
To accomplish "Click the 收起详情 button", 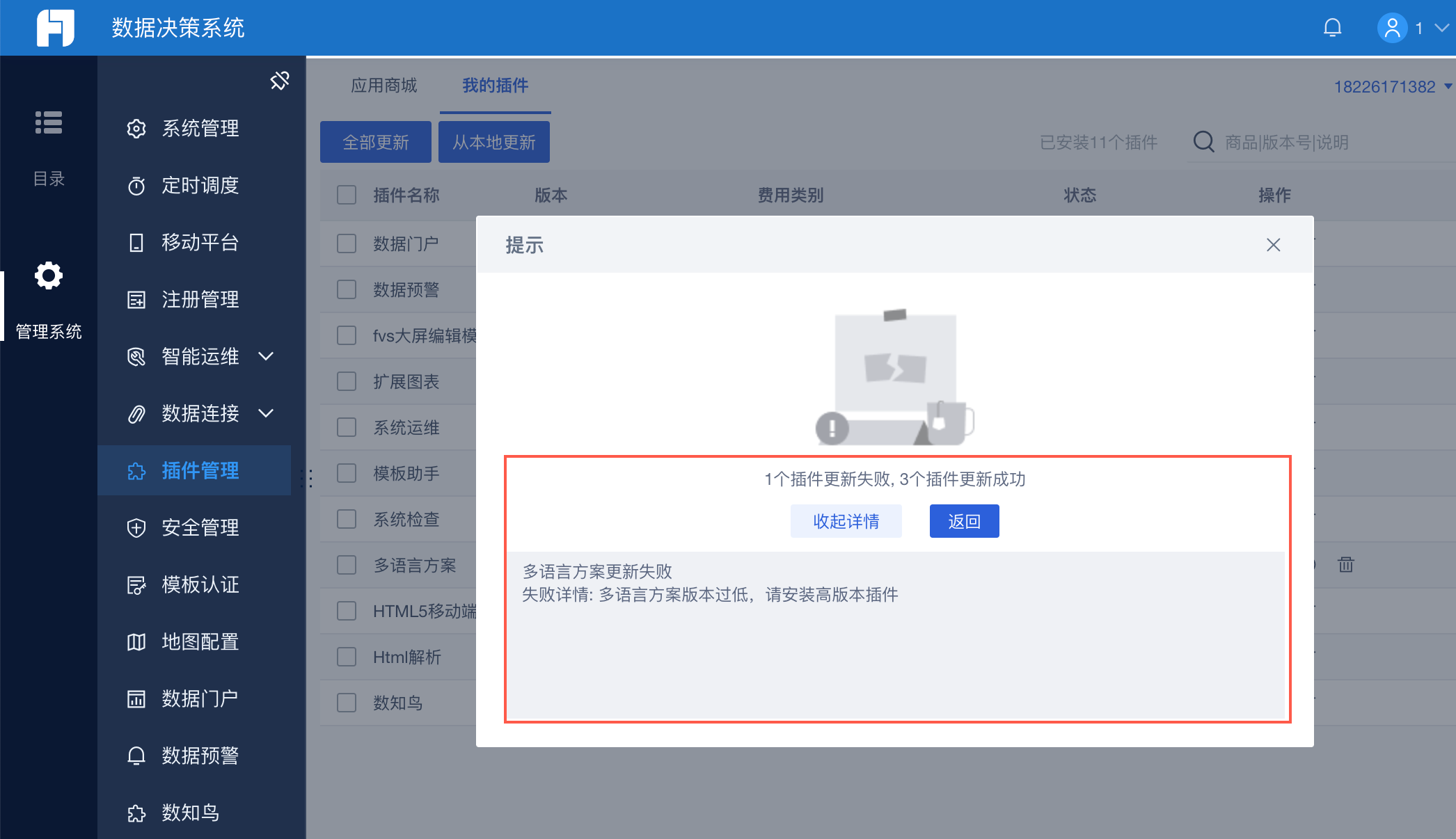I will [x=846, y=521].
